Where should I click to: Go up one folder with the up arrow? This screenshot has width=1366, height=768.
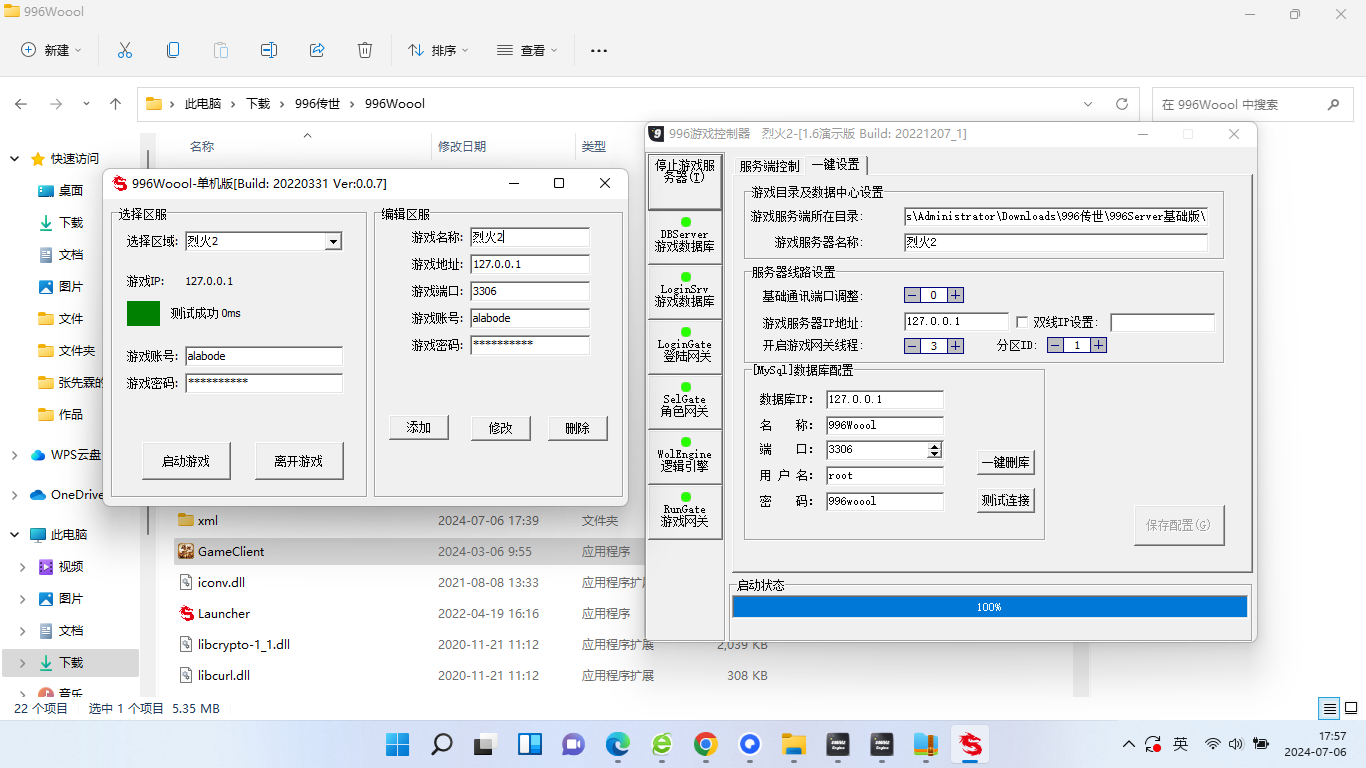pyautogui.click(x=116, y=104)
